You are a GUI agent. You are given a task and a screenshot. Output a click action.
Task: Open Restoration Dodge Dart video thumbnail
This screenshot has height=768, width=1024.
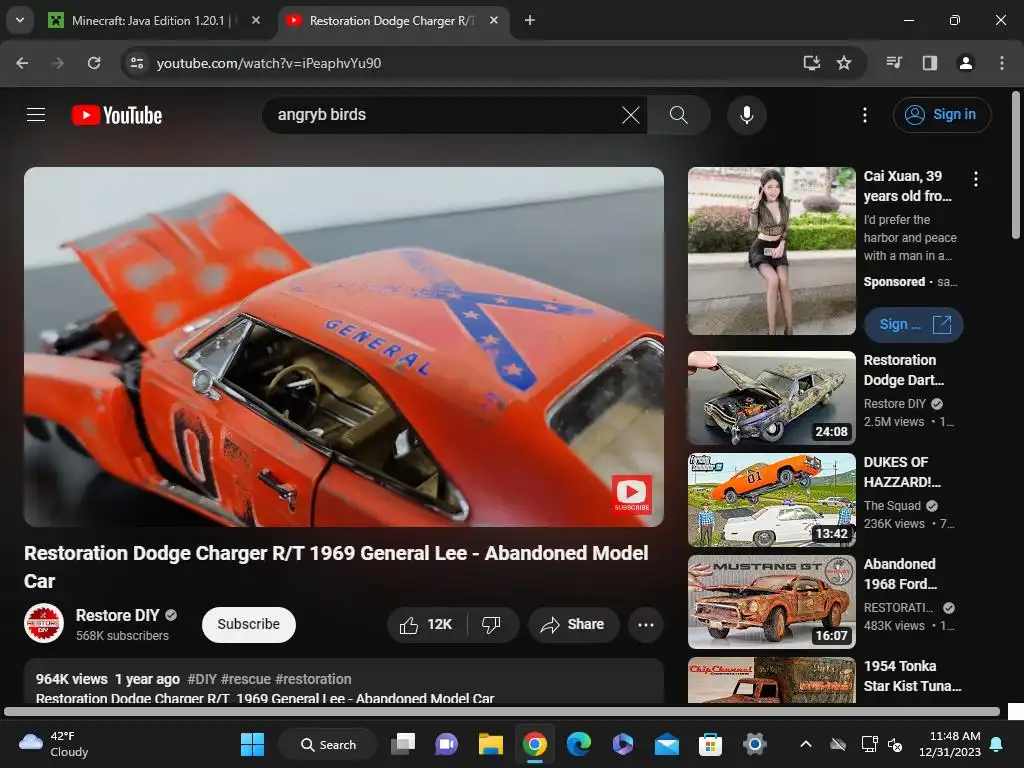click(772, 398)
